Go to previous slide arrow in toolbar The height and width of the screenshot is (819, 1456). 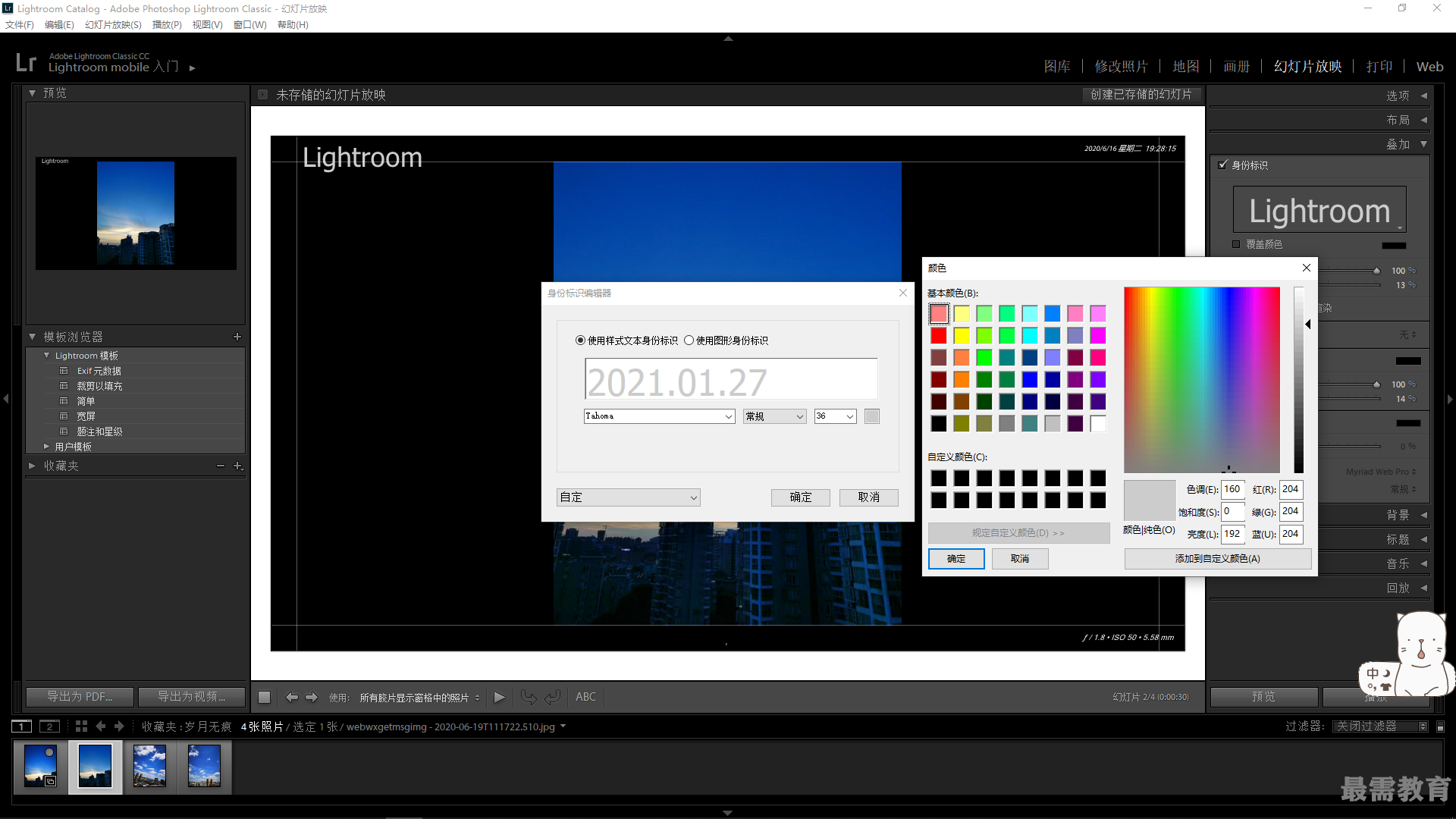[x=291, y=697]
